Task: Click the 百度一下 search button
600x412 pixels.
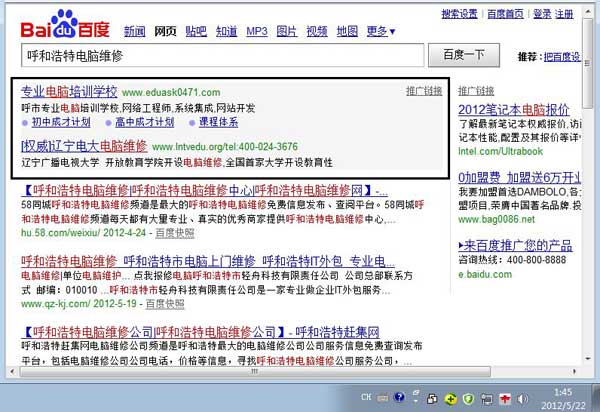Action: 464,55
